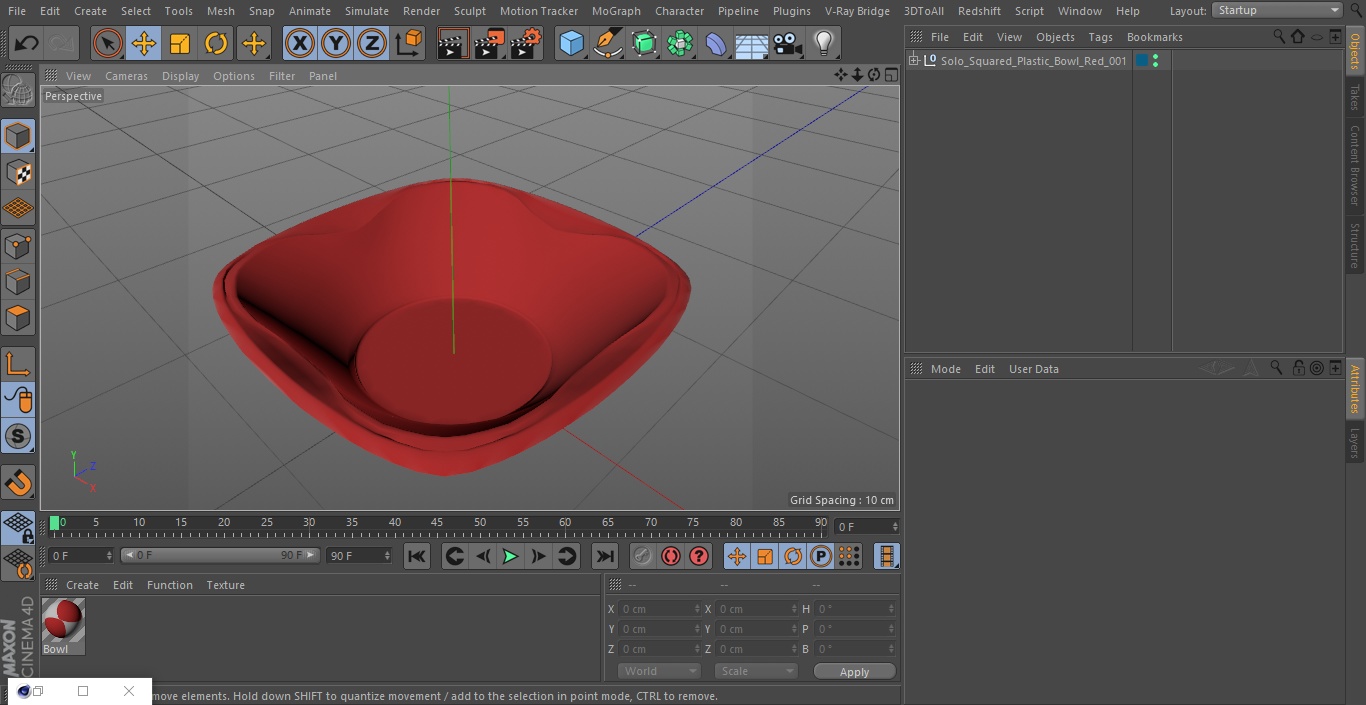Open the Structure side tab

[1355, 245]
